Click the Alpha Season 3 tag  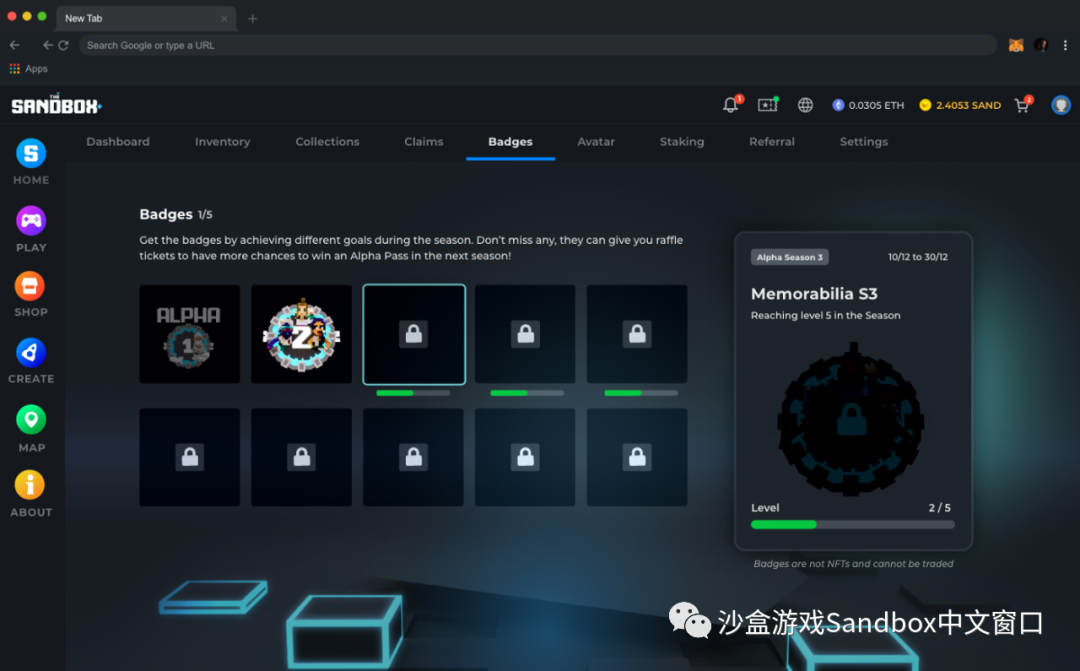pyautogui.click(x=789, y=257)
